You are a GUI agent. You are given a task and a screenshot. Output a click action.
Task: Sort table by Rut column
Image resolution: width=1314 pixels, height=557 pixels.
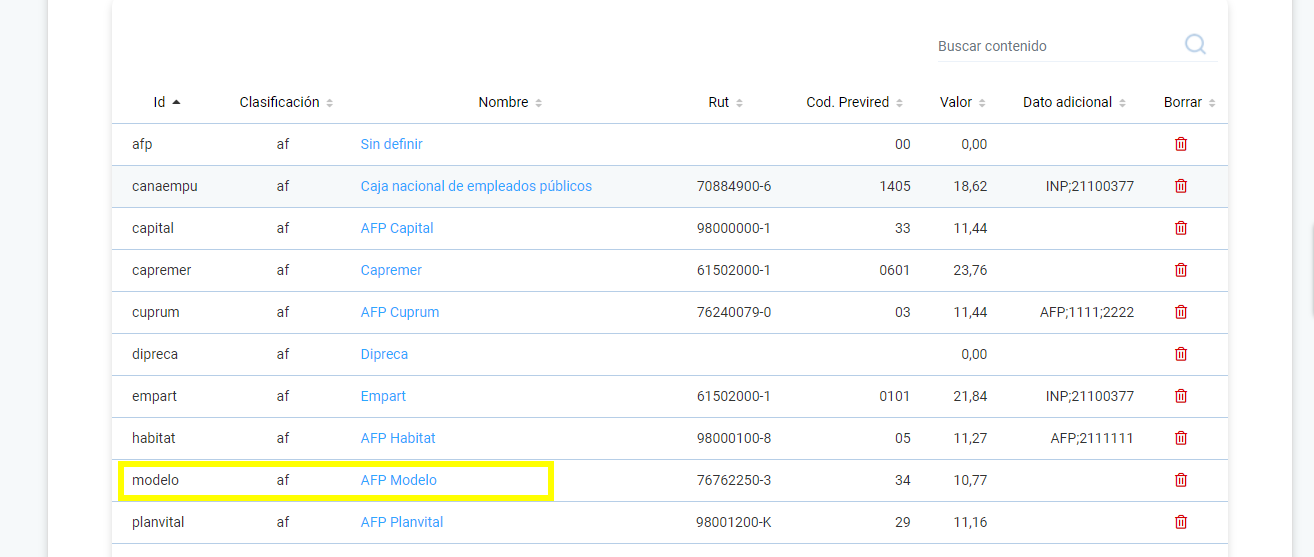pyautogui.click(x=726, y=102)
